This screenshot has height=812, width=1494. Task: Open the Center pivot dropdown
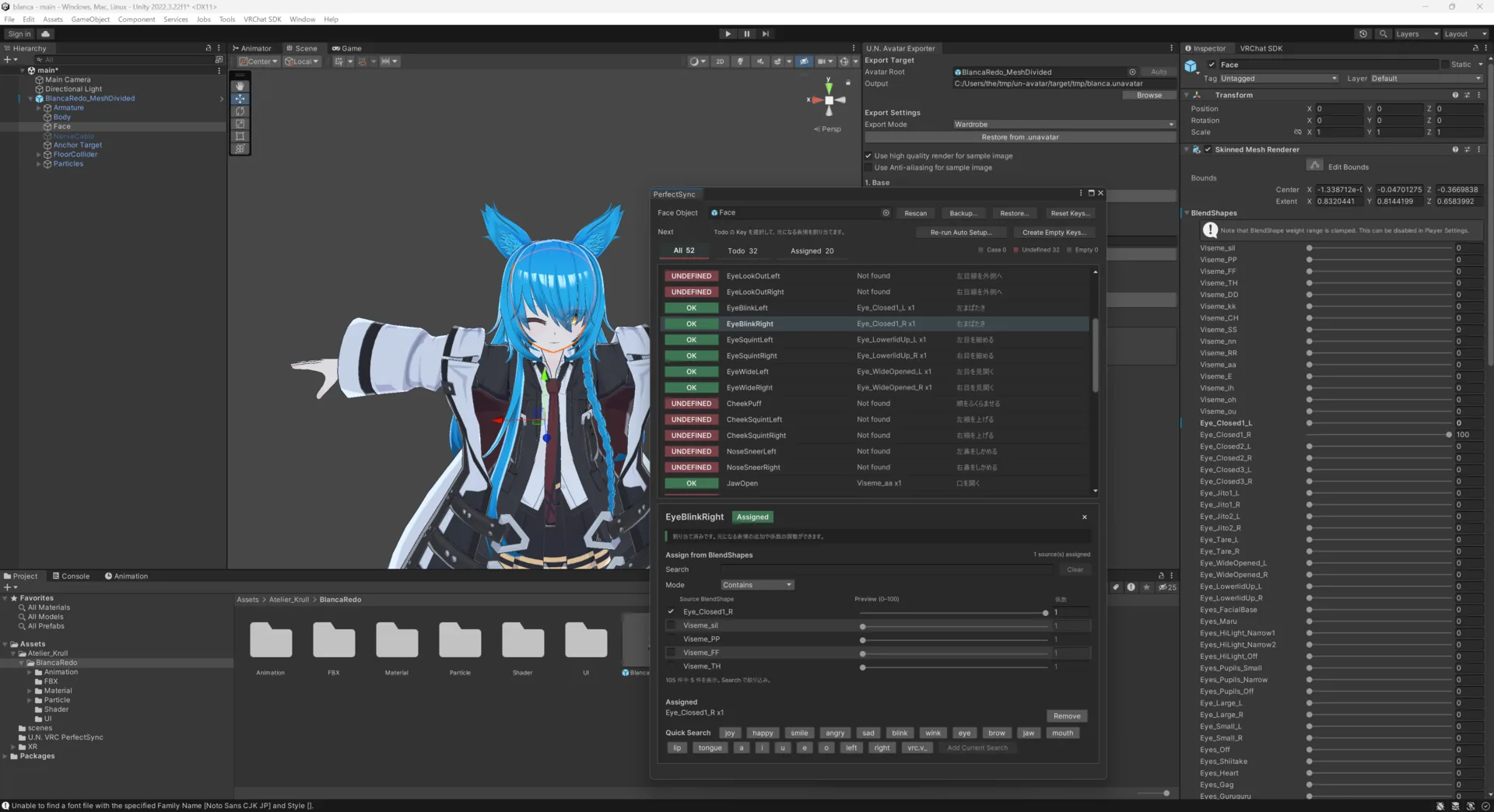[258, 61]
